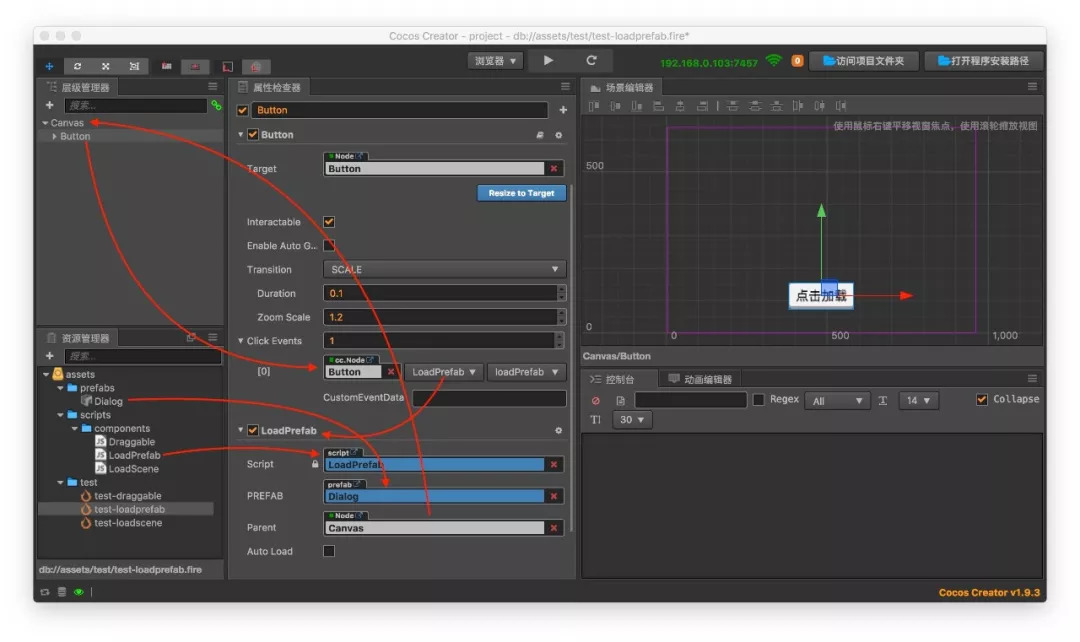Click the open project folder button
This screenshot has width=1080, height=642.
coord(862,61)
